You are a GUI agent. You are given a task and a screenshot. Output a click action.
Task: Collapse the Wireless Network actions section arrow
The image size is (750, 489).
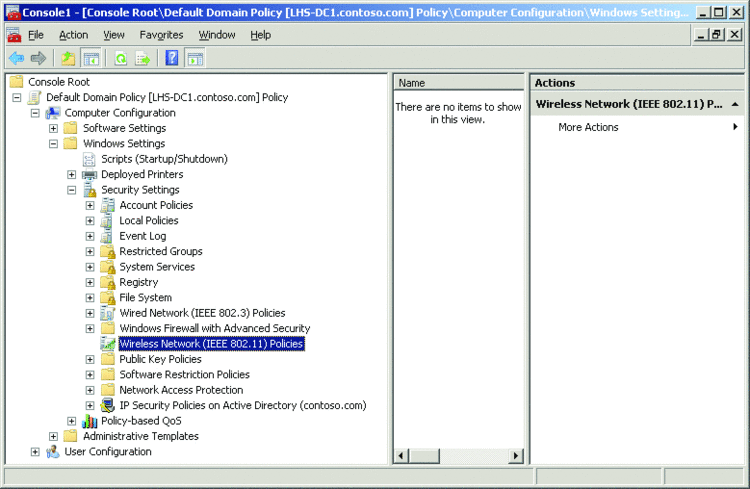coord(735,104)
